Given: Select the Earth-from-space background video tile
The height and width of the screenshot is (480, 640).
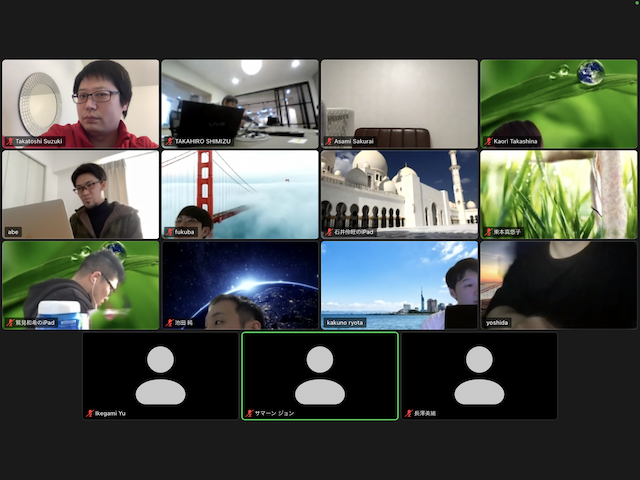Looking at the screenshot, I should (x=240, y=284).
